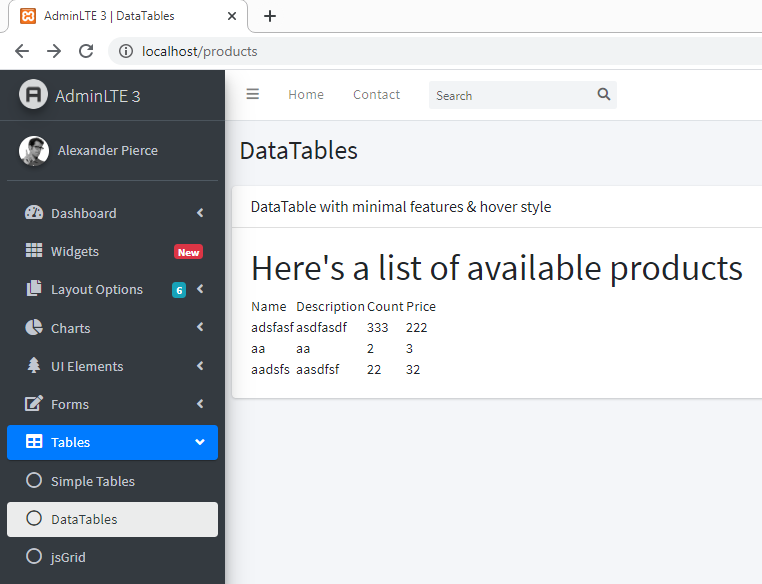762x584 pixels.
Task: Expand the Layout Options submenu arrow
Action: pos(200,290)
